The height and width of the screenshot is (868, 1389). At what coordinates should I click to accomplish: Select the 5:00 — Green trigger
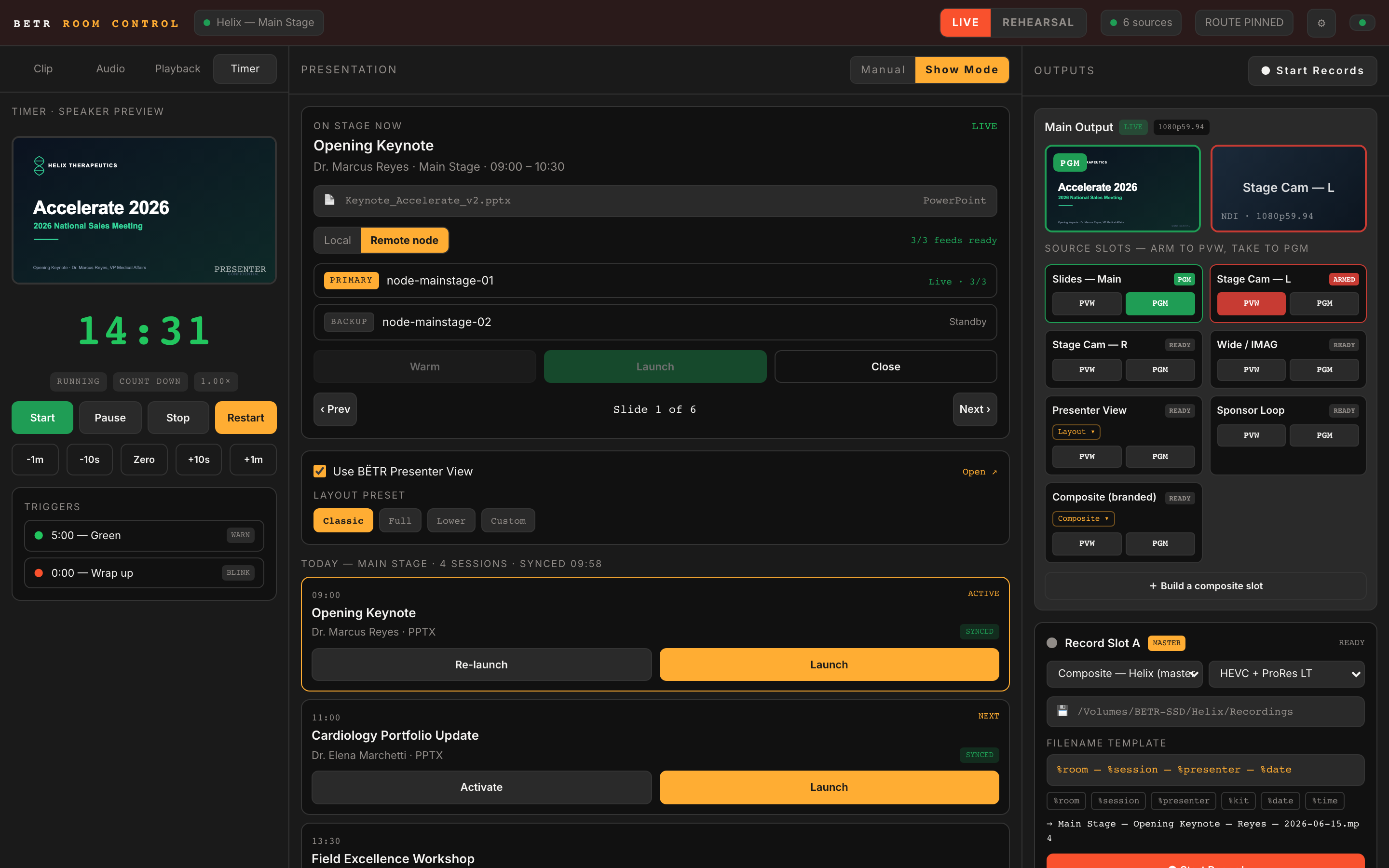click(x=144, y=535)
